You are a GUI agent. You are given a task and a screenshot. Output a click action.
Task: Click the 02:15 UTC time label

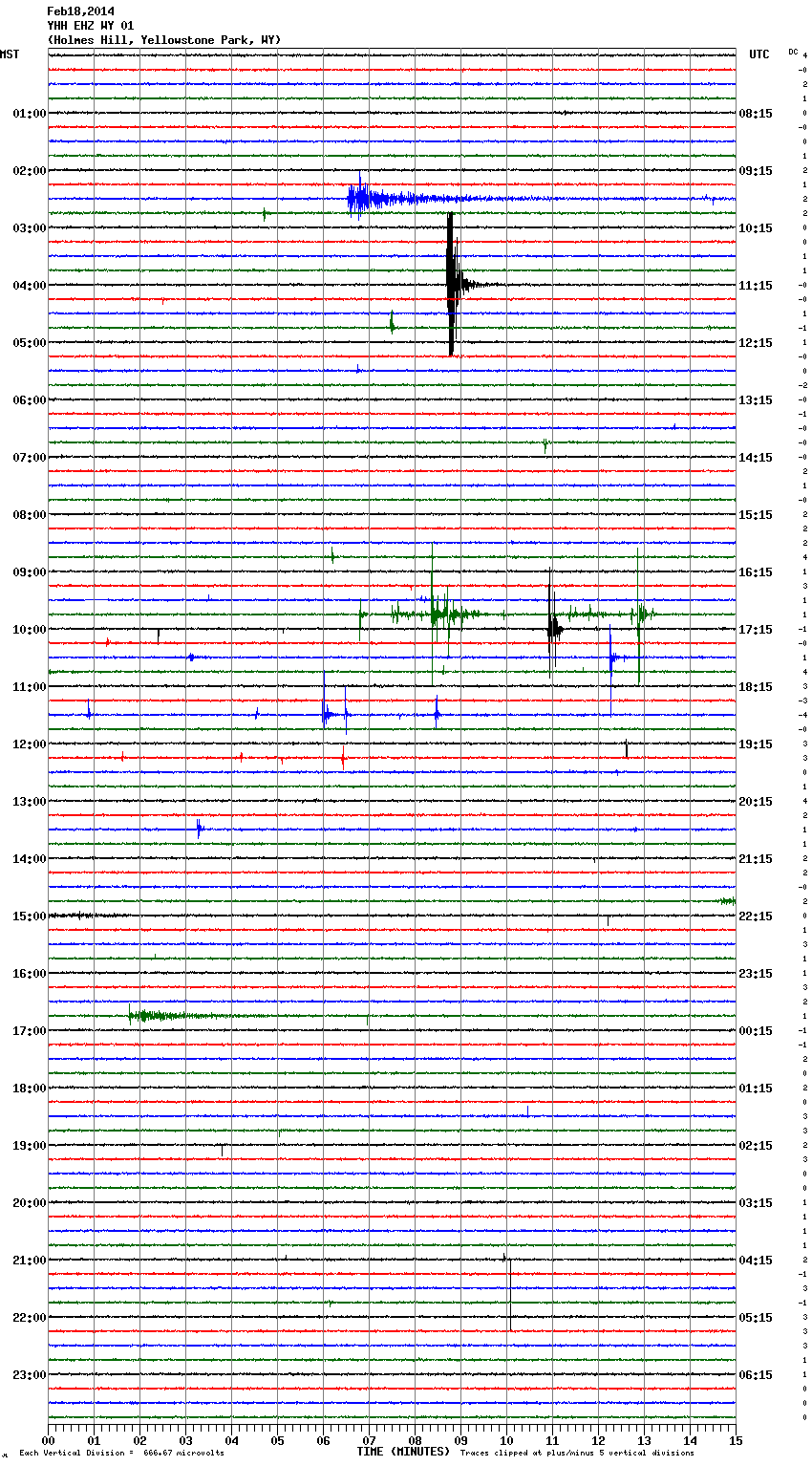click(756, 1146)
